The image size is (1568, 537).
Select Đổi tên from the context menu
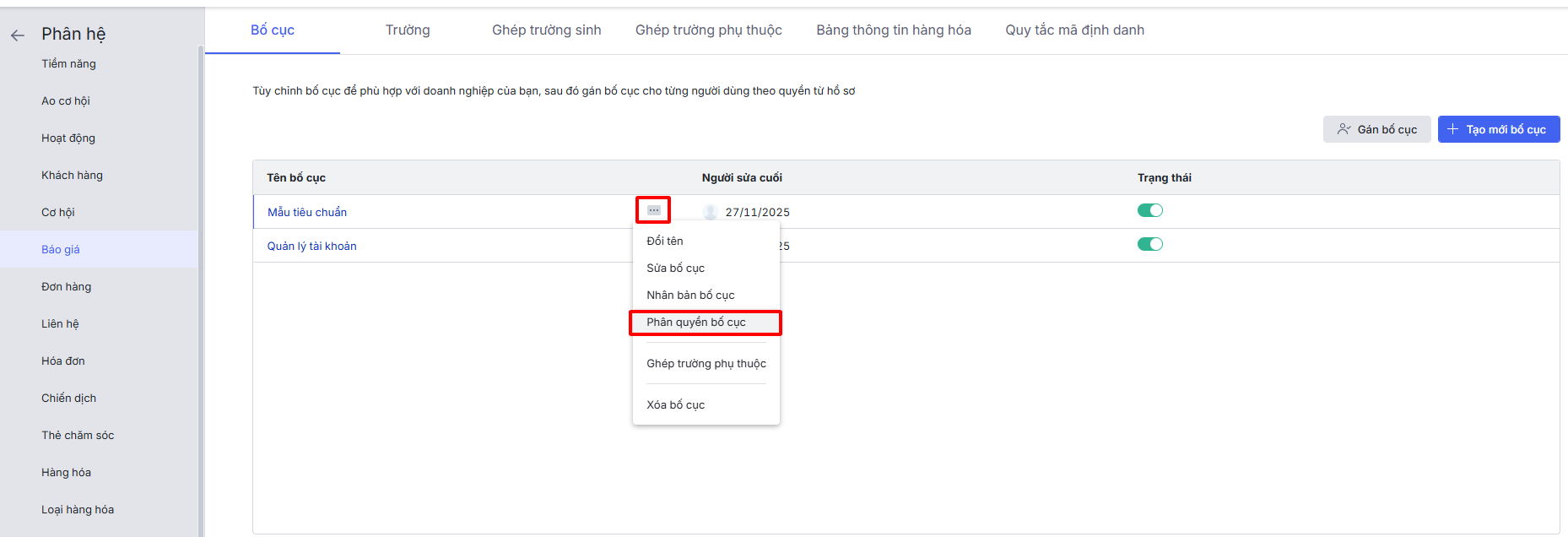pos(665,241)
